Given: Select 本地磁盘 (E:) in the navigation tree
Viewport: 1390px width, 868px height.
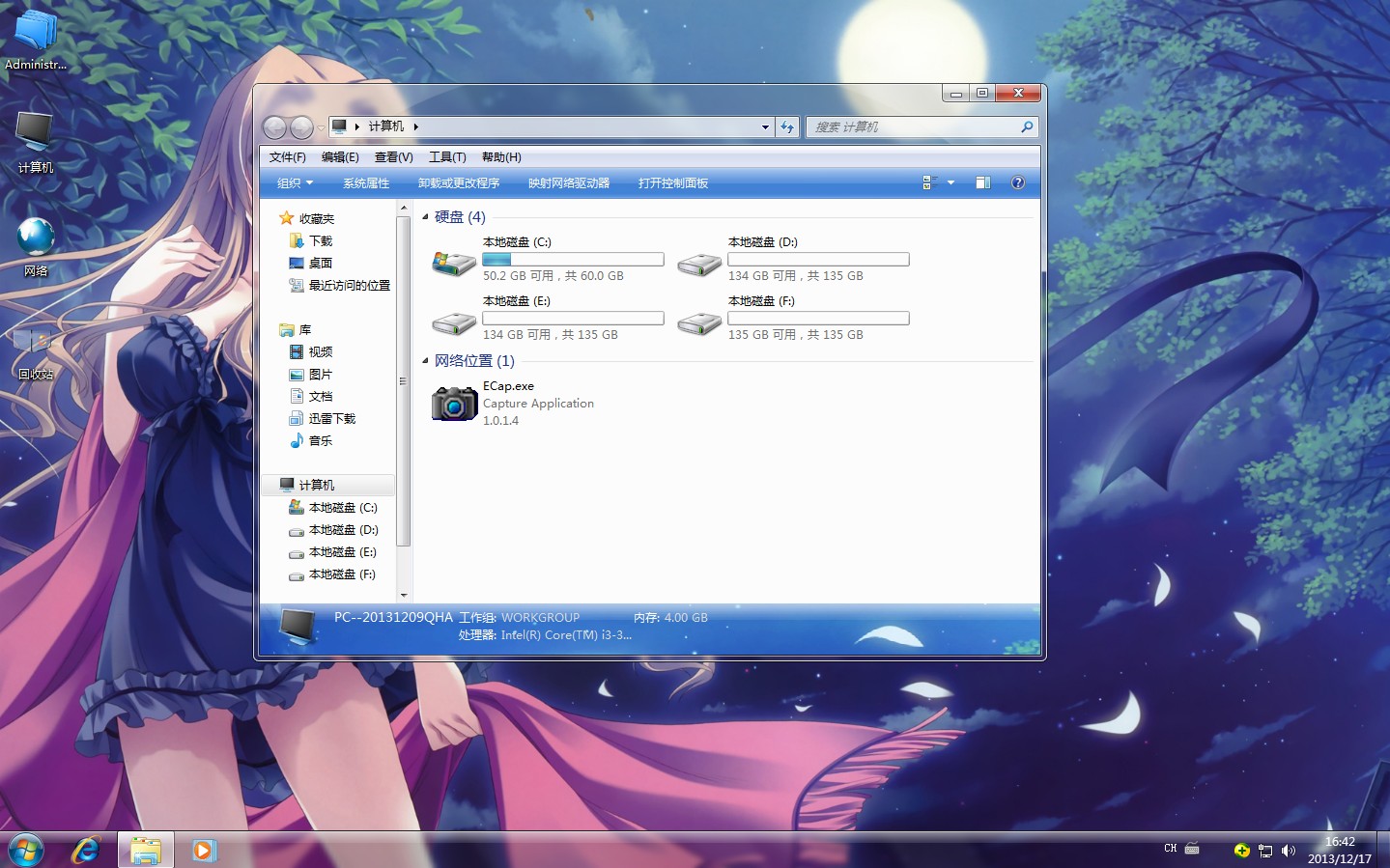Looking at the screenshot, I should pos(342,552).
